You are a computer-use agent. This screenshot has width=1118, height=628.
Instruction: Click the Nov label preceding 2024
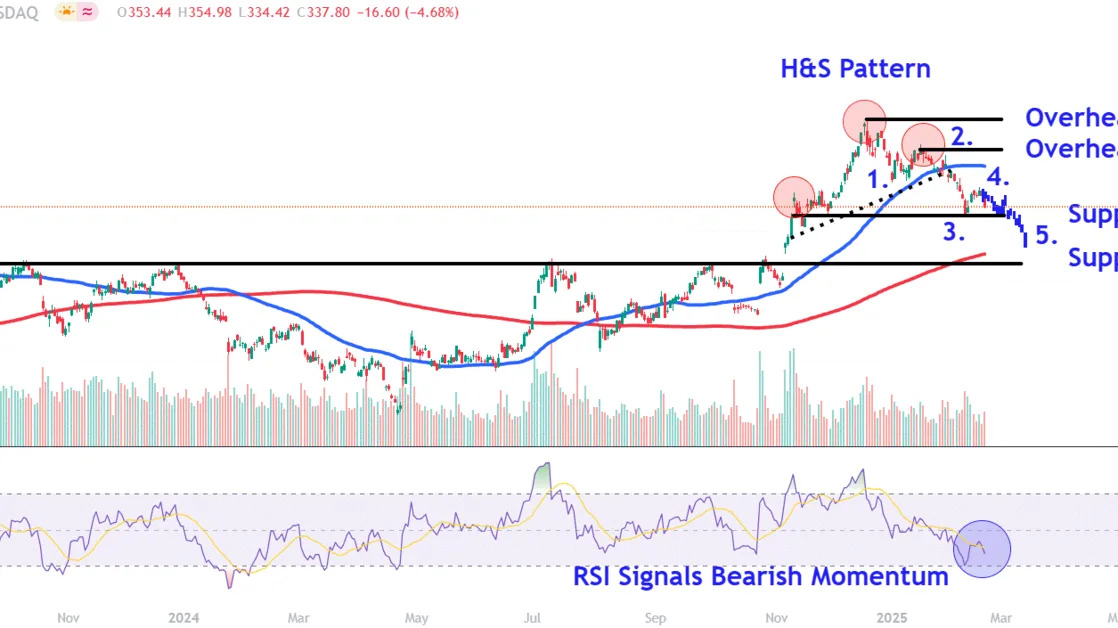(68, 618)
